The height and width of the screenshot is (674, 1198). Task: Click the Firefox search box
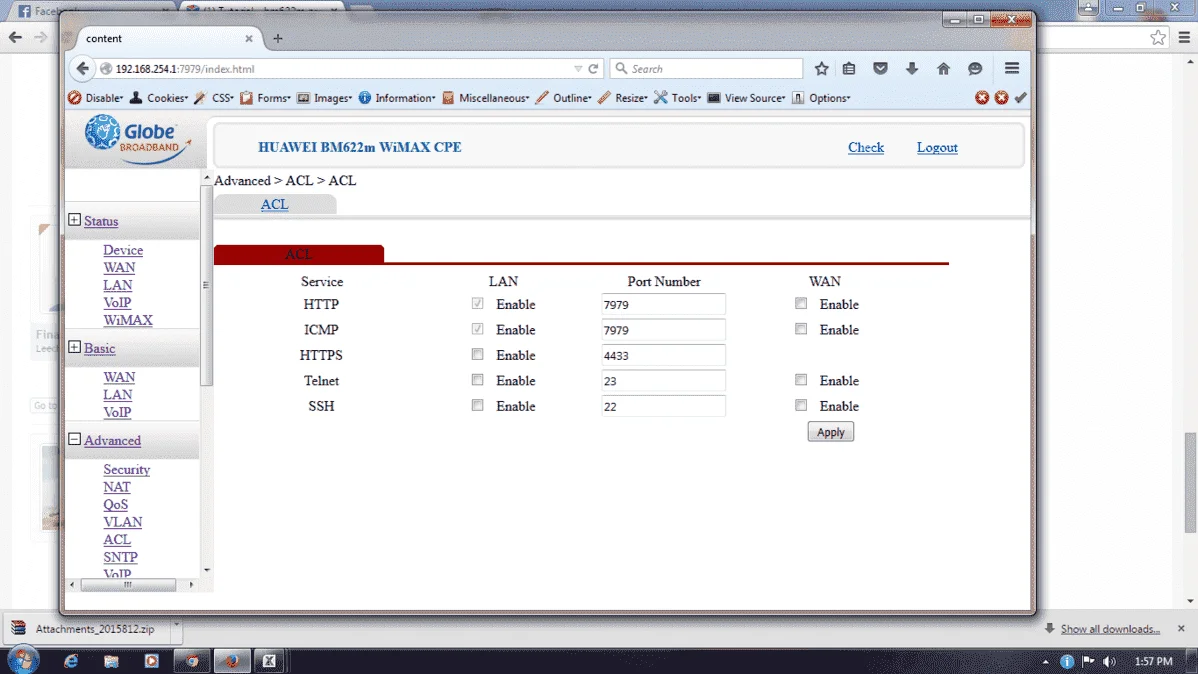[x=707, y=69]
